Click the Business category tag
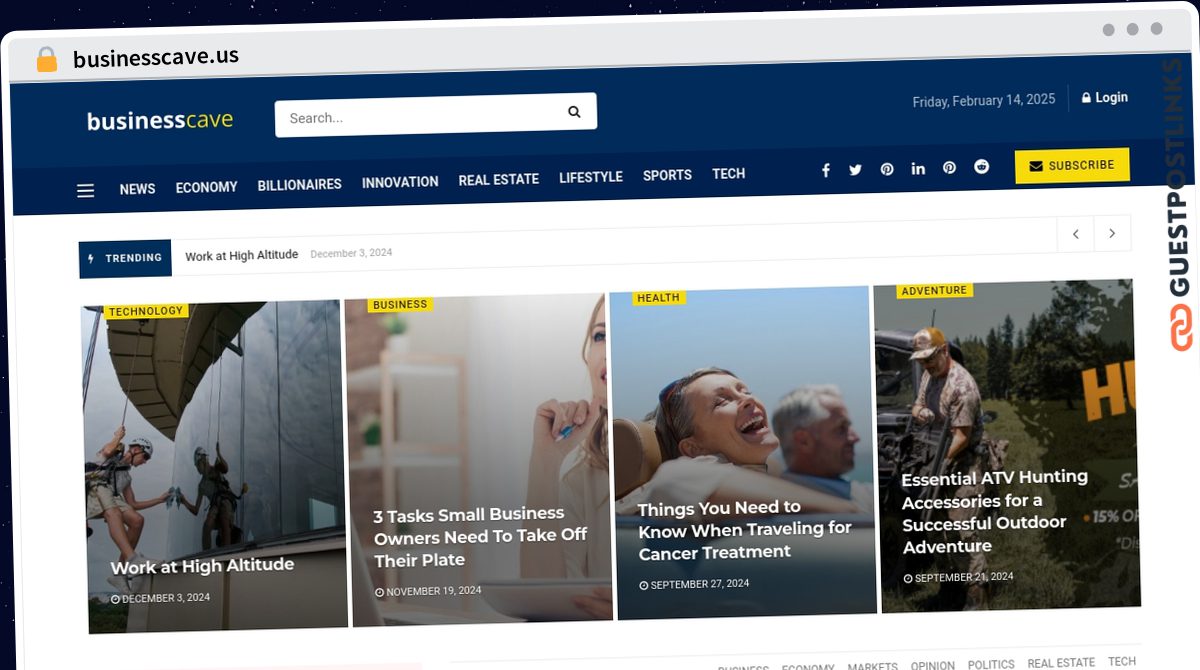This screenshot has height=670, width=1200. pyautogui.click(x=400, y=304)
